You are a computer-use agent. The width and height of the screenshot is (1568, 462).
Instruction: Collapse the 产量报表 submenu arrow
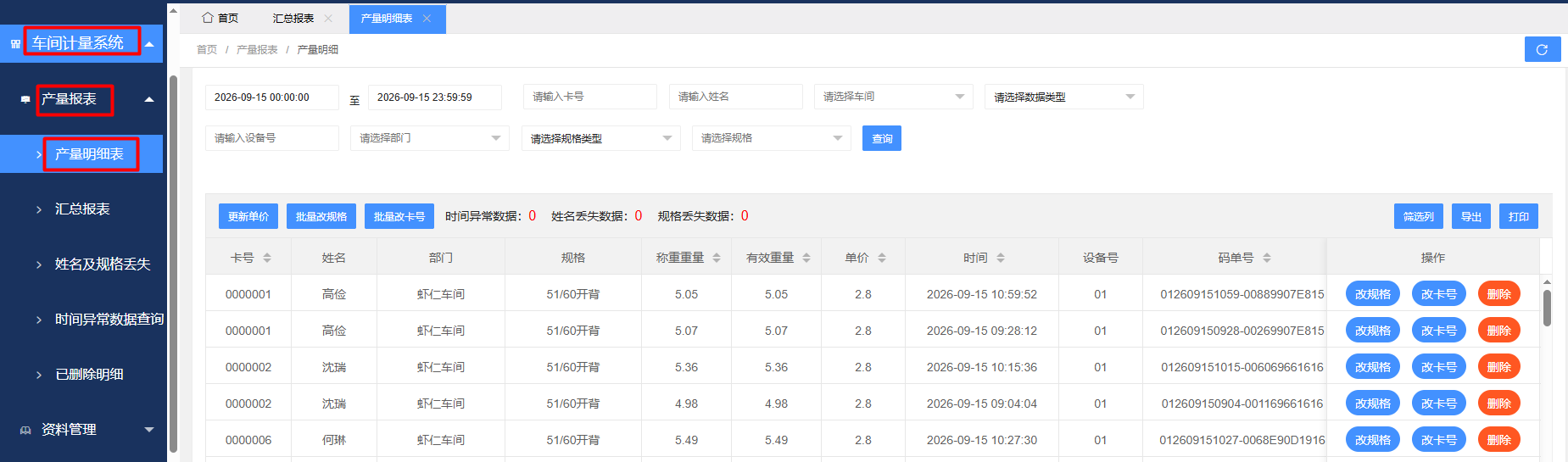pyautogui.click(x=150, y=99)
